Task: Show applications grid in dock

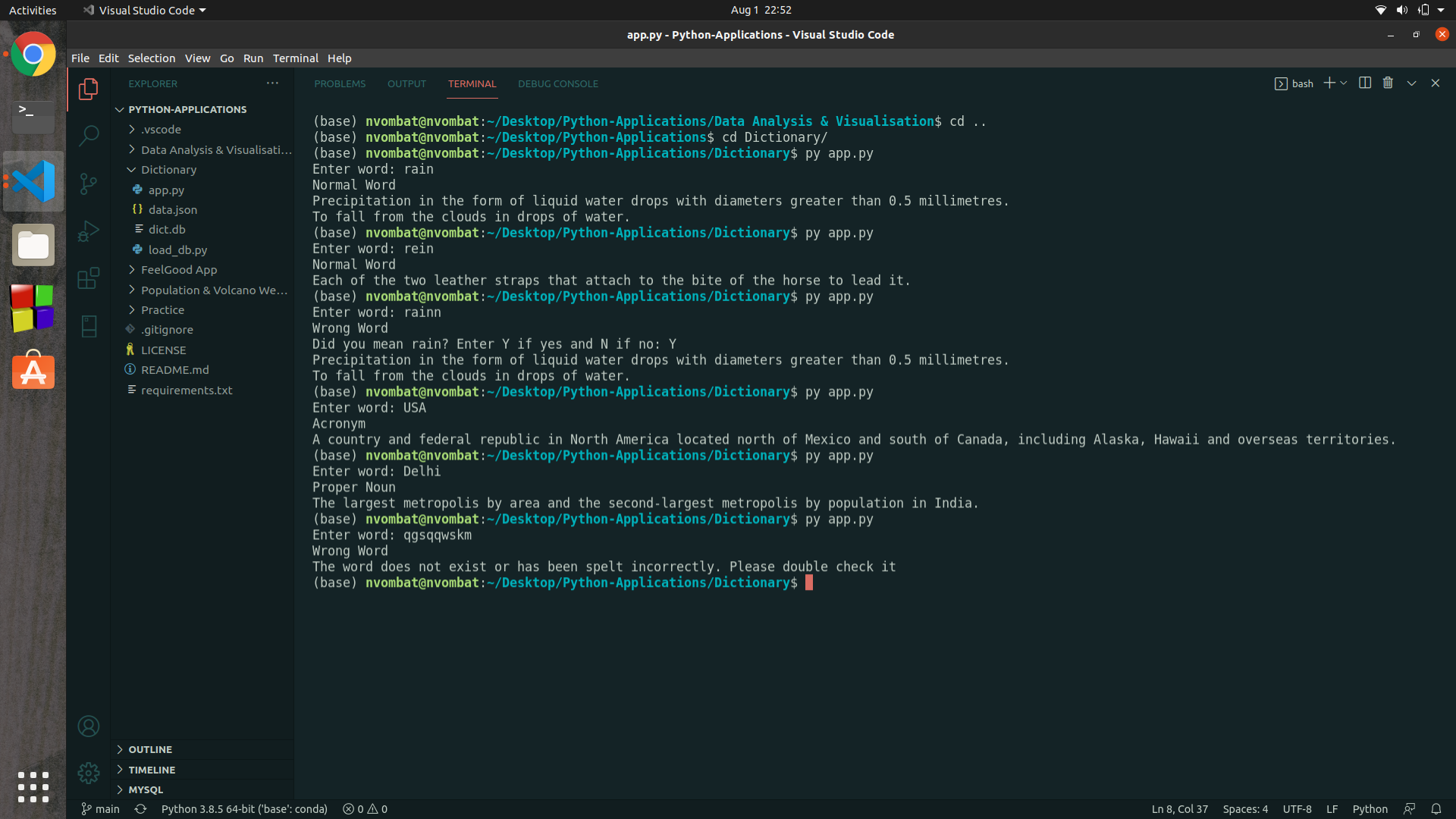Action: click(x=33, y=787)
